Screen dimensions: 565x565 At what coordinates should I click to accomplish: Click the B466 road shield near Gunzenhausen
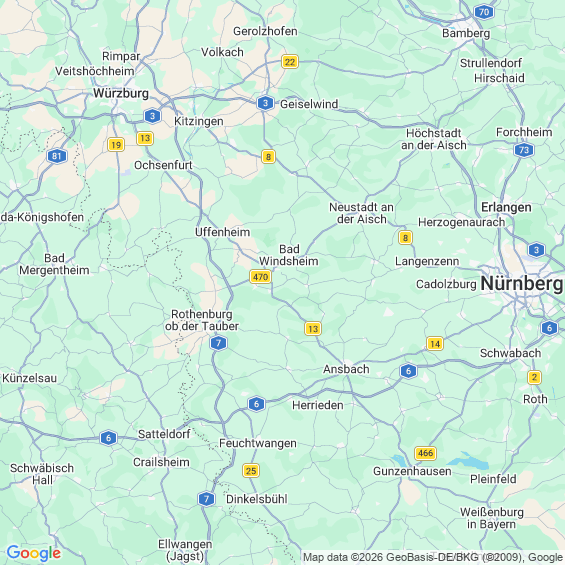[x=426, y=453]
